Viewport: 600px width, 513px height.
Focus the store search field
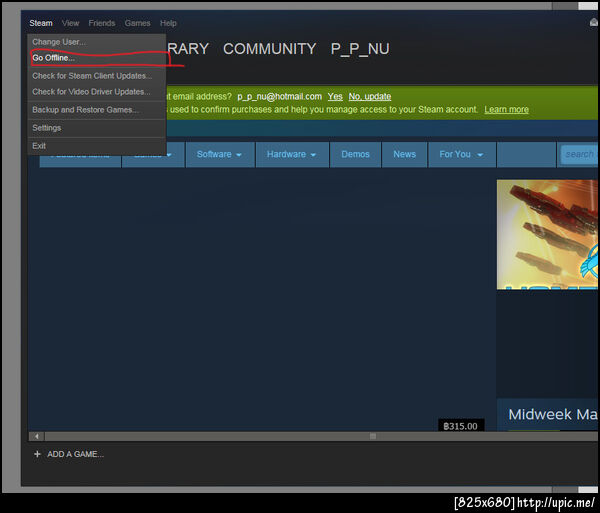click(x=579, y=154)
